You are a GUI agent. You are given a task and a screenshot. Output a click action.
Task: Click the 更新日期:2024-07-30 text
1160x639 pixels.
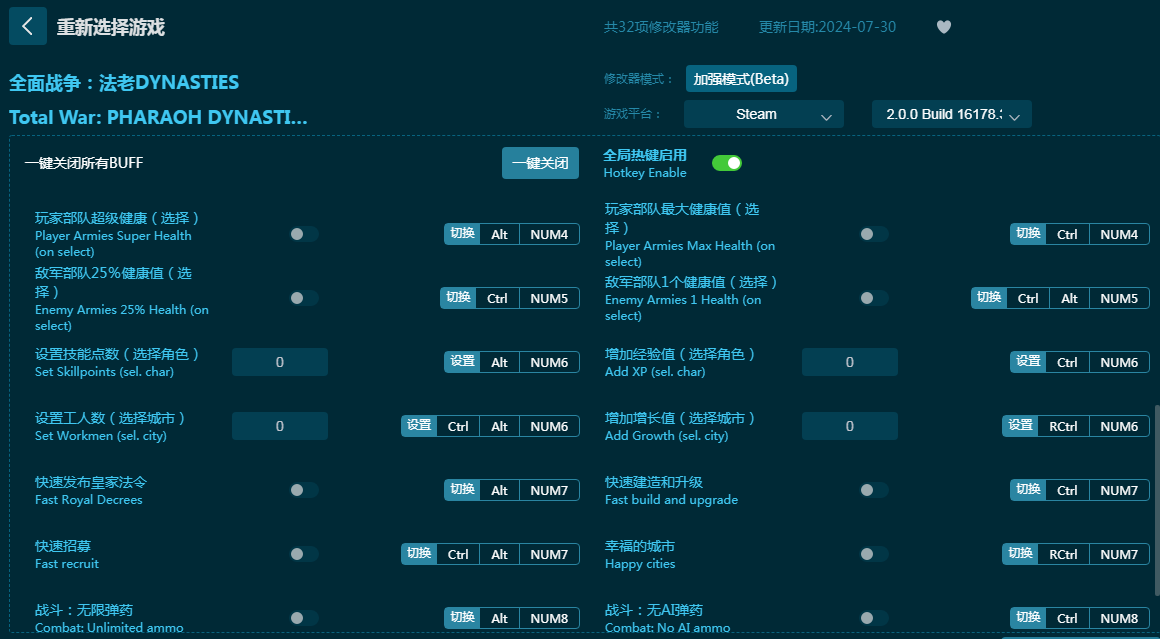pos(827,27)
